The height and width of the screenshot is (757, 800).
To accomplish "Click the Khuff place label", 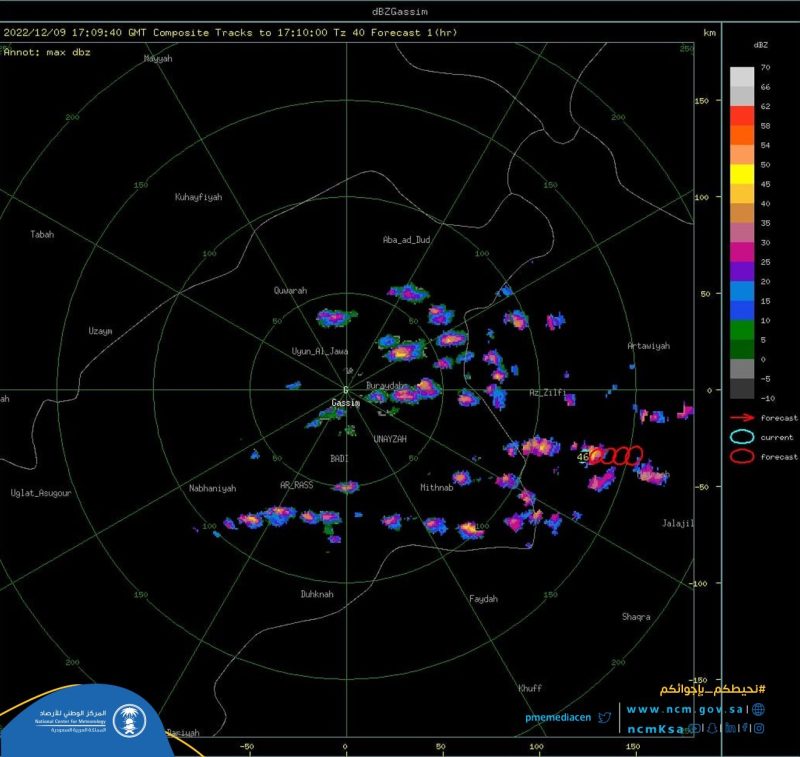I will pos(530,688).
